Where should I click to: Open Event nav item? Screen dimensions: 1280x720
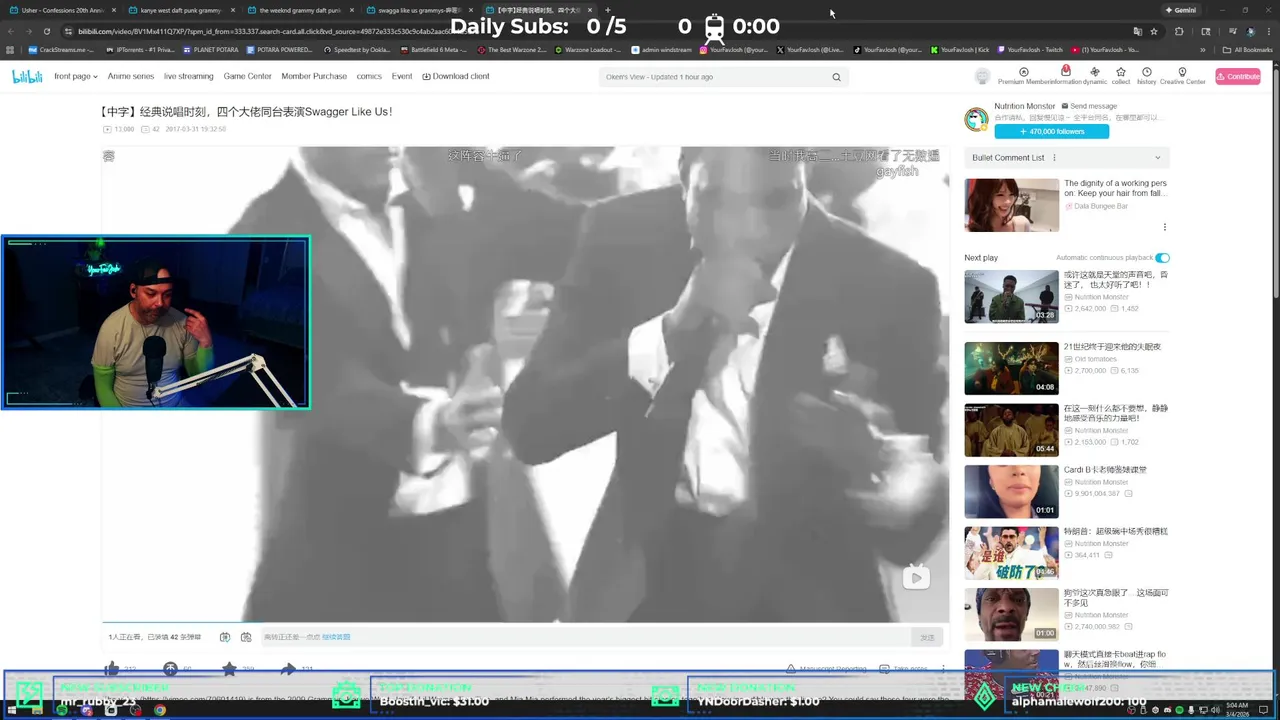(402, 76)
